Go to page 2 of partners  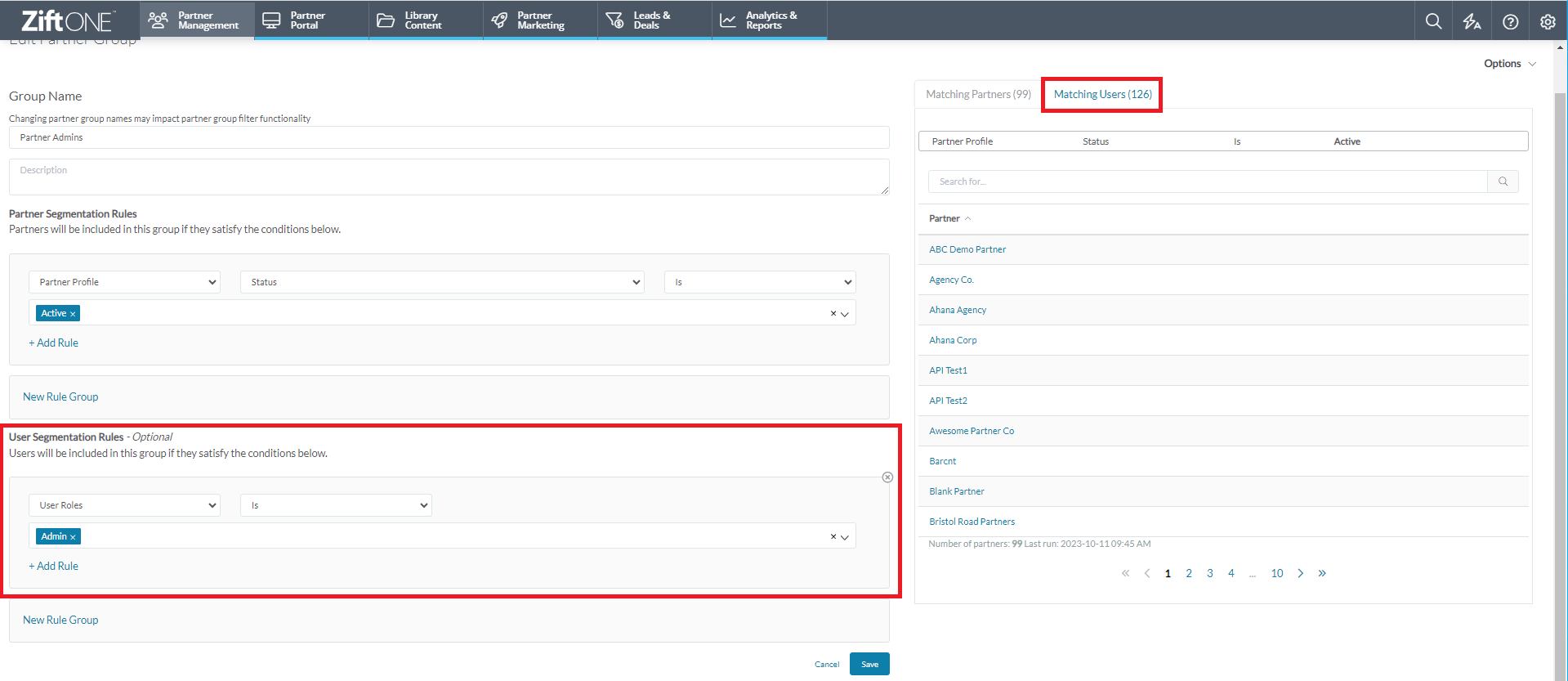(x=1189, y=573)
